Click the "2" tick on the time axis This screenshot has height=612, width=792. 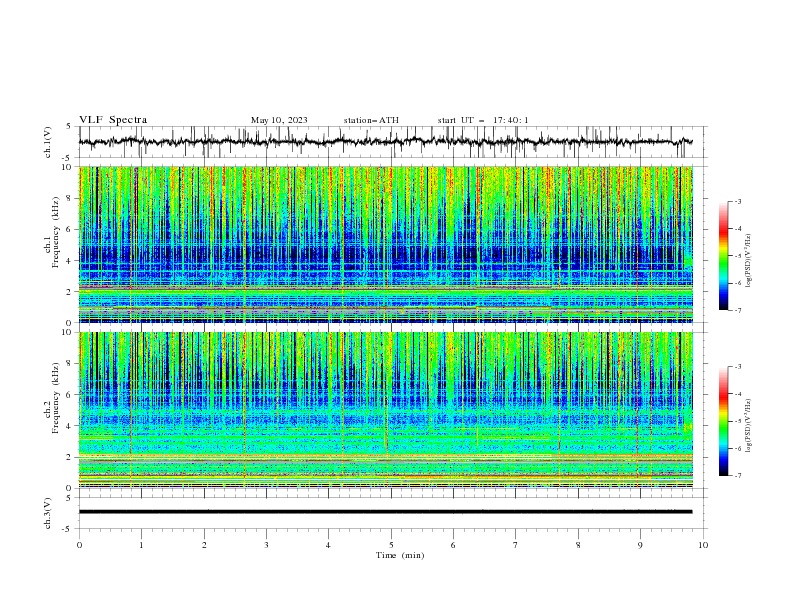click(204, 545)
